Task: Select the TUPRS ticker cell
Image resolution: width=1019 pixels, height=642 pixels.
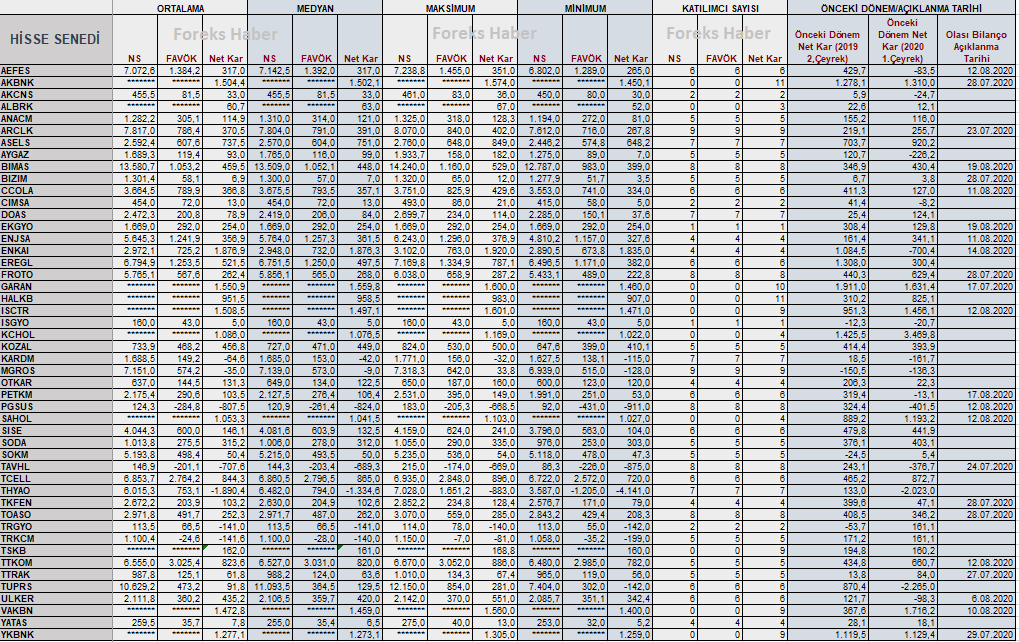Action: click(56, 587)
